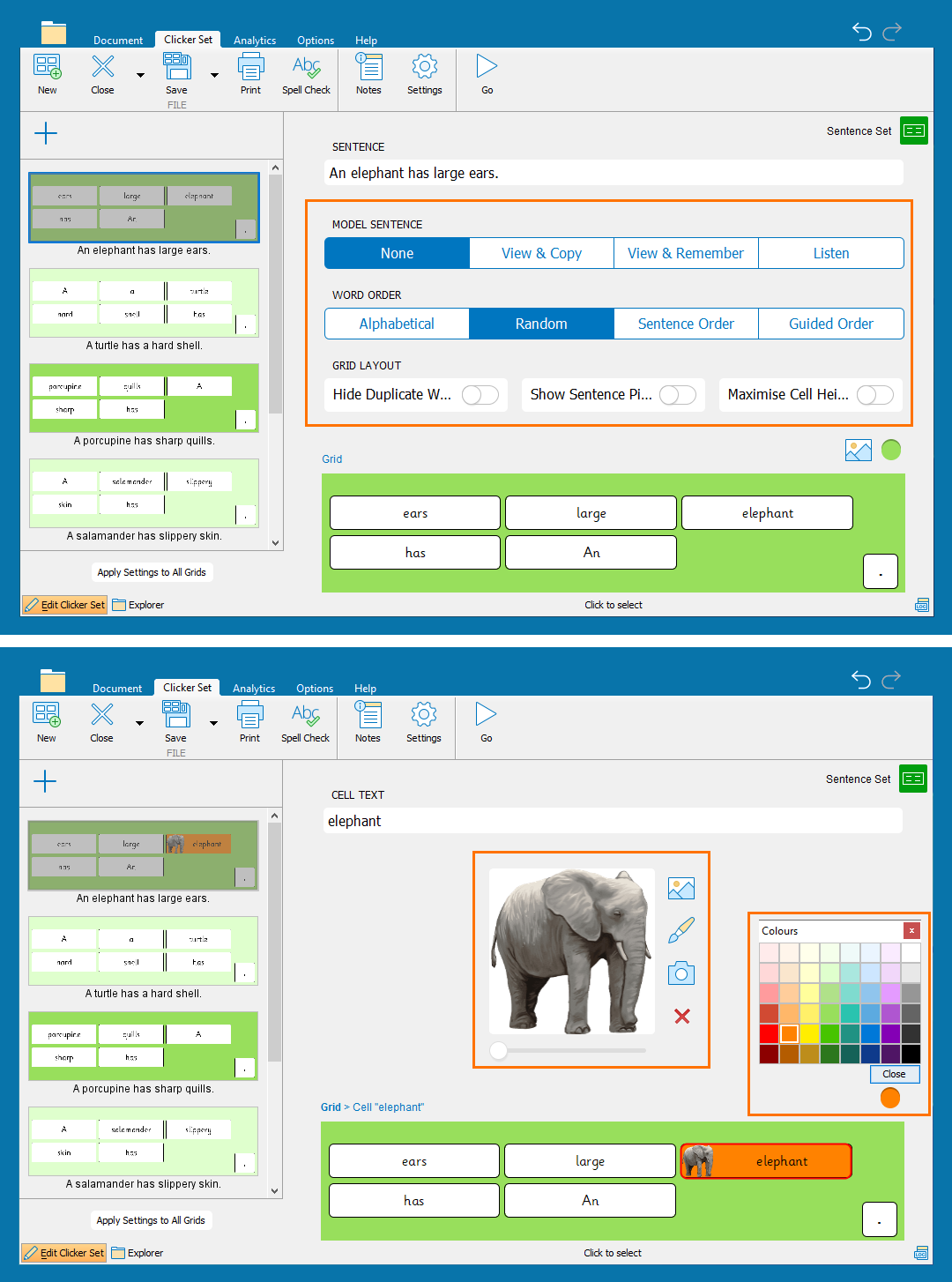
Task: Open the picture library icon beside the elephant image
Action: pos(681,889)
